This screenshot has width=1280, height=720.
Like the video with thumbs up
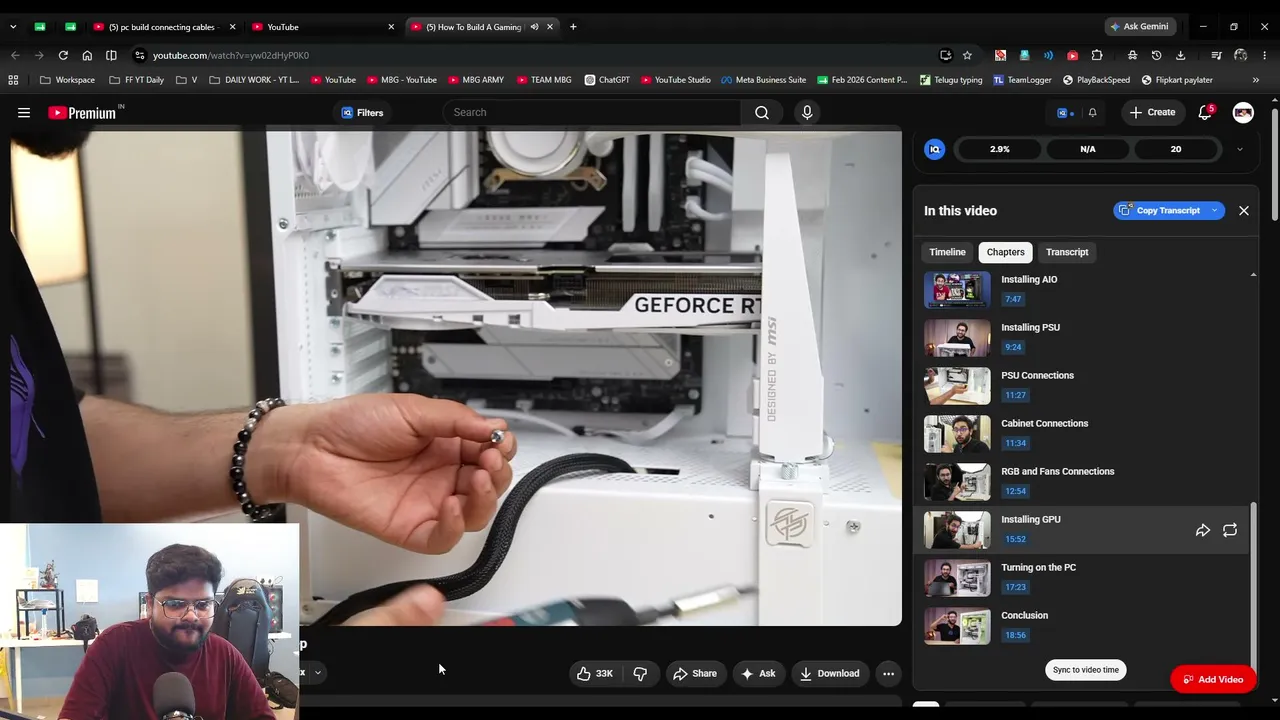[x=594, y=674]
